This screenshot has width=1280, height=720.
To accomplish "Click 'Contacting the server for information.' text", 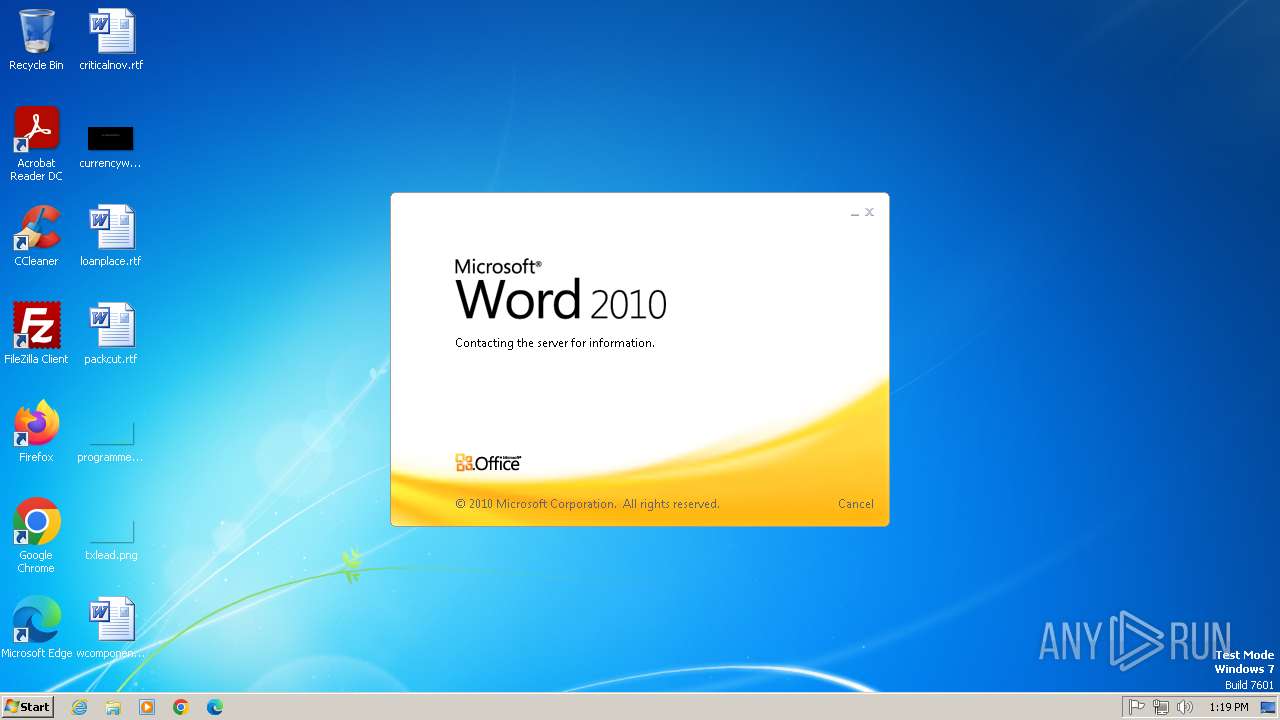I will (555, 343).
